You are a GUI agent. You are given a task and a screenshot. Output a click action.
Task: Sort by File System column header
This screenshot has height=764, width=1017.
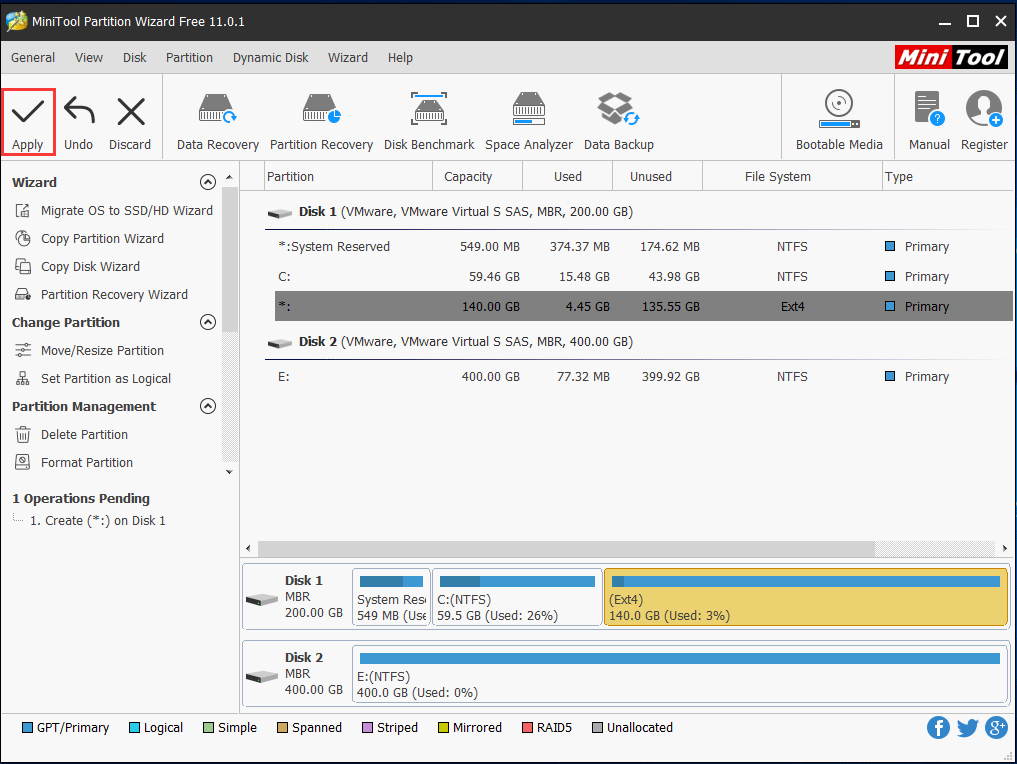pyautogui.click(x=792, y=176)
